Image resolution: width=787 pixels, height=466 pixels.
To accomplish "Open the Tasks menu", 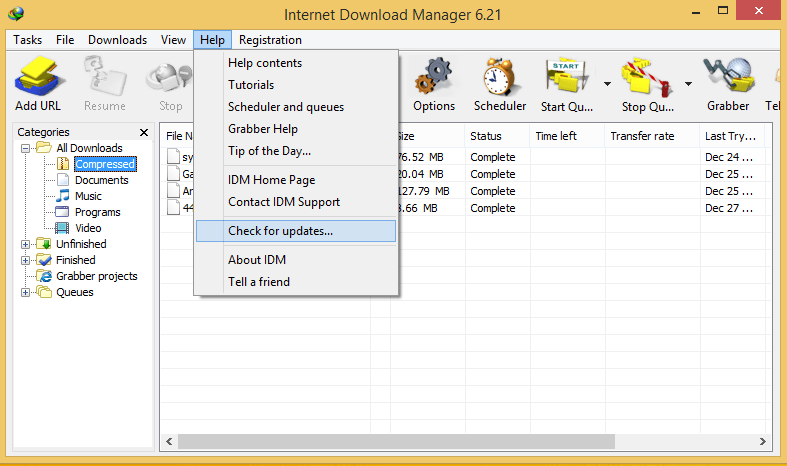I will coord(28,40).
